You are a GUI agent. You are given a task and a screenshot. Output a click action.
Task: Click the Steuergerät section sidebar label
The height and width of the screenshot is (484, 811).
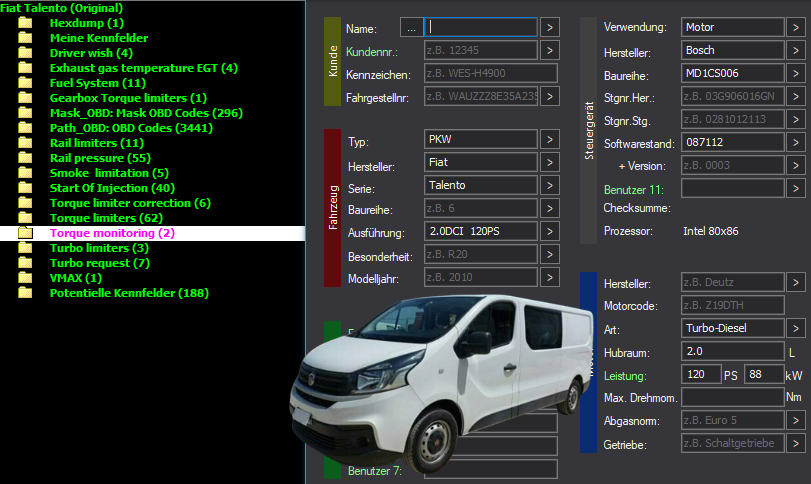coord(589,130)
